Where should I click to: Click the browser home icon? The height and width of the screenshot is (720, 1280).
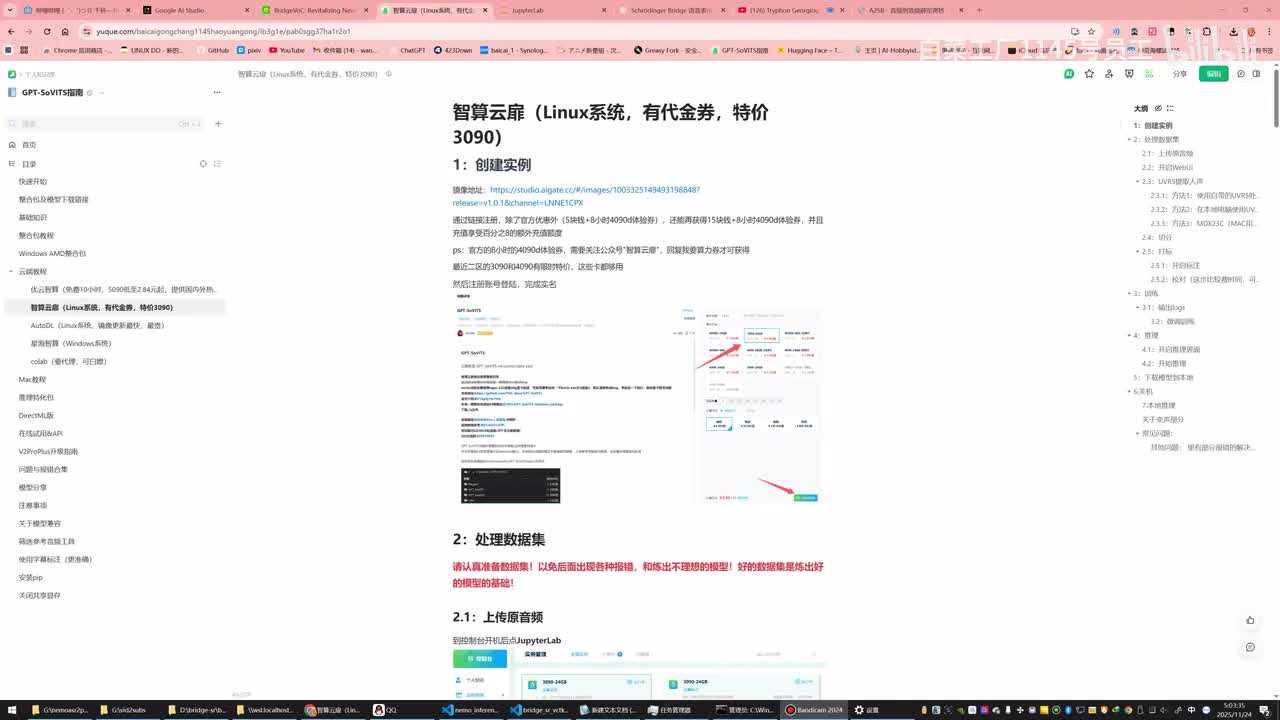pyautogui.click(x=65, y=31)
